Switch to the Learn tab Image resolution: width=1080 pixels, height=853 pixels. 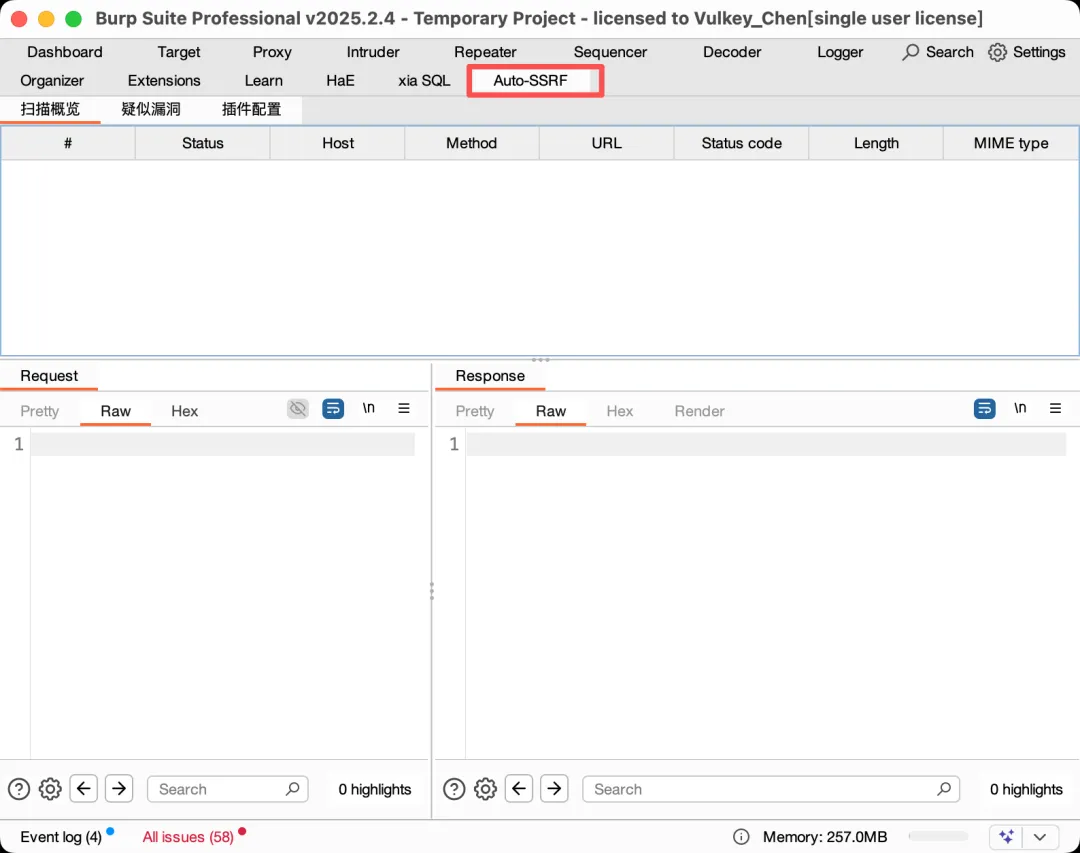click(x=264, y=81)
